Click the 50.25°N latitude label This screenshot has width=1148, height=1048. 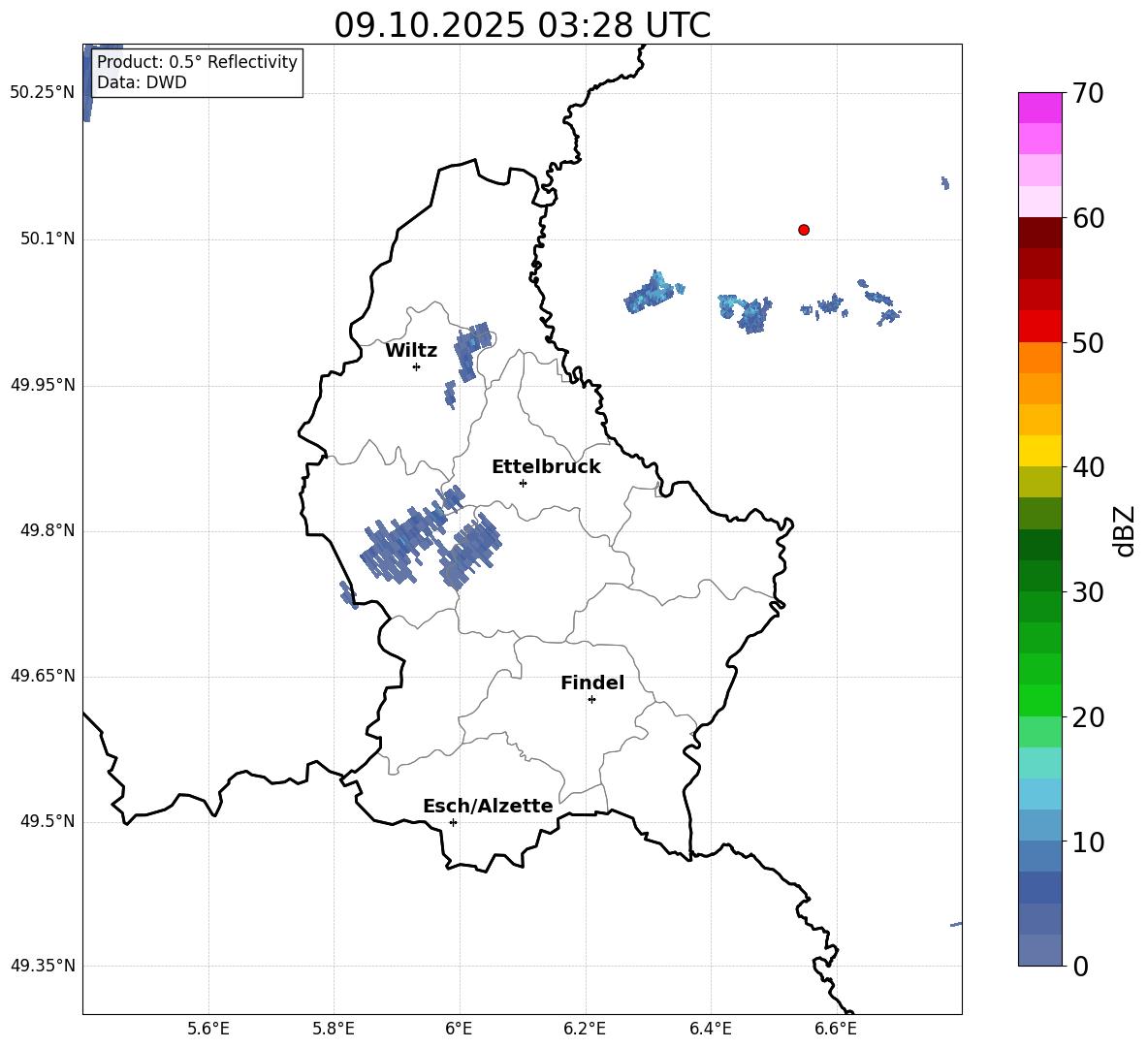point(43,93)
